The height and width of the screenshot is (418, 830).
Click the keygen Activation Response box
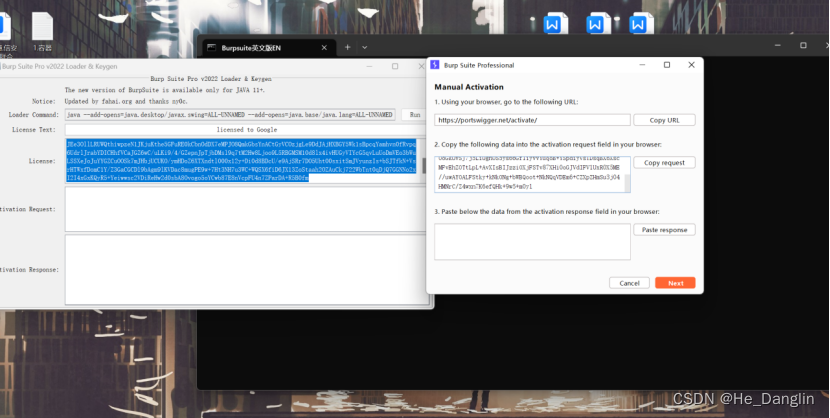[x=246, y=269]
